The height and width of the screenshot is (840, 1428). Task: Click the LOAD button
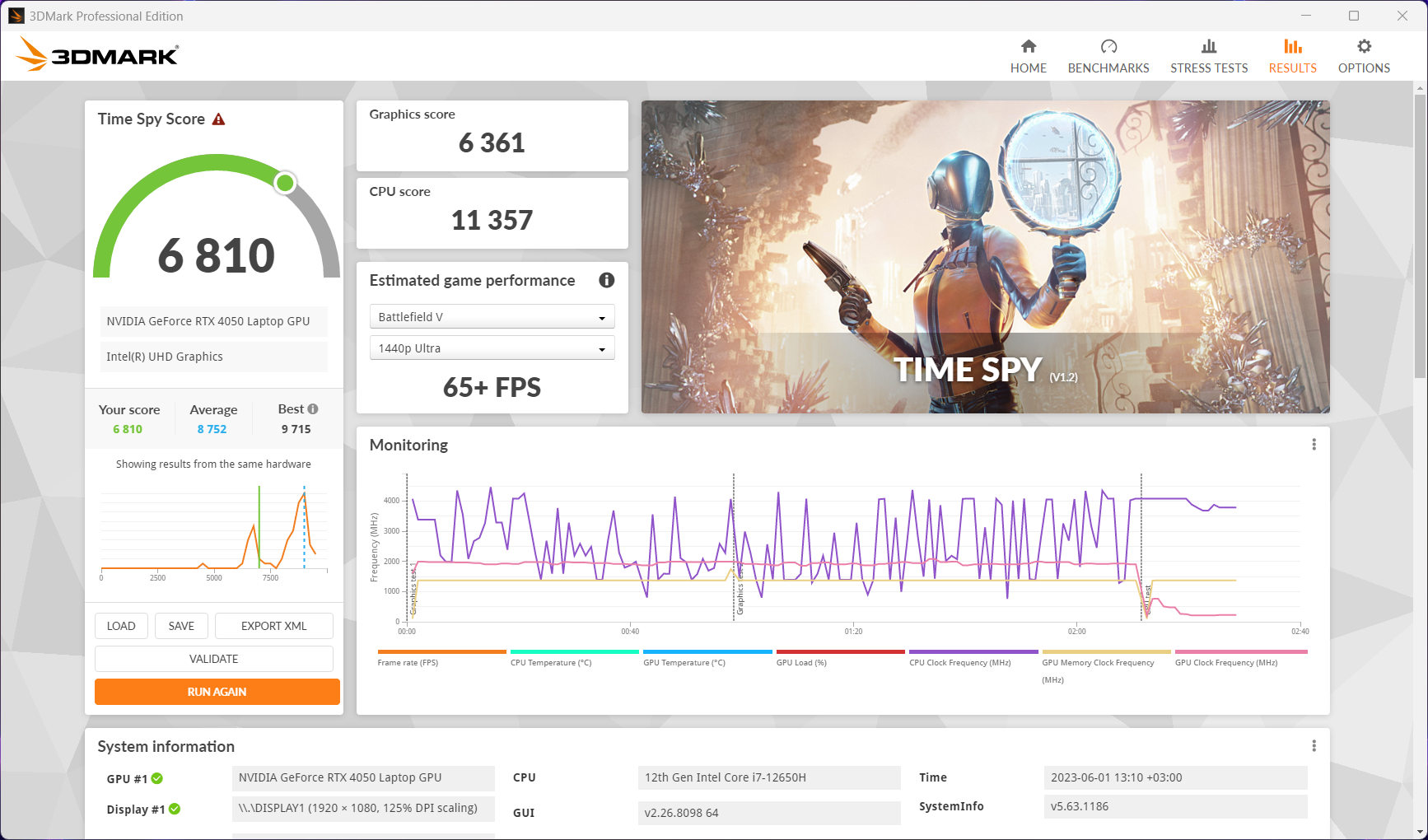(121, 626)
